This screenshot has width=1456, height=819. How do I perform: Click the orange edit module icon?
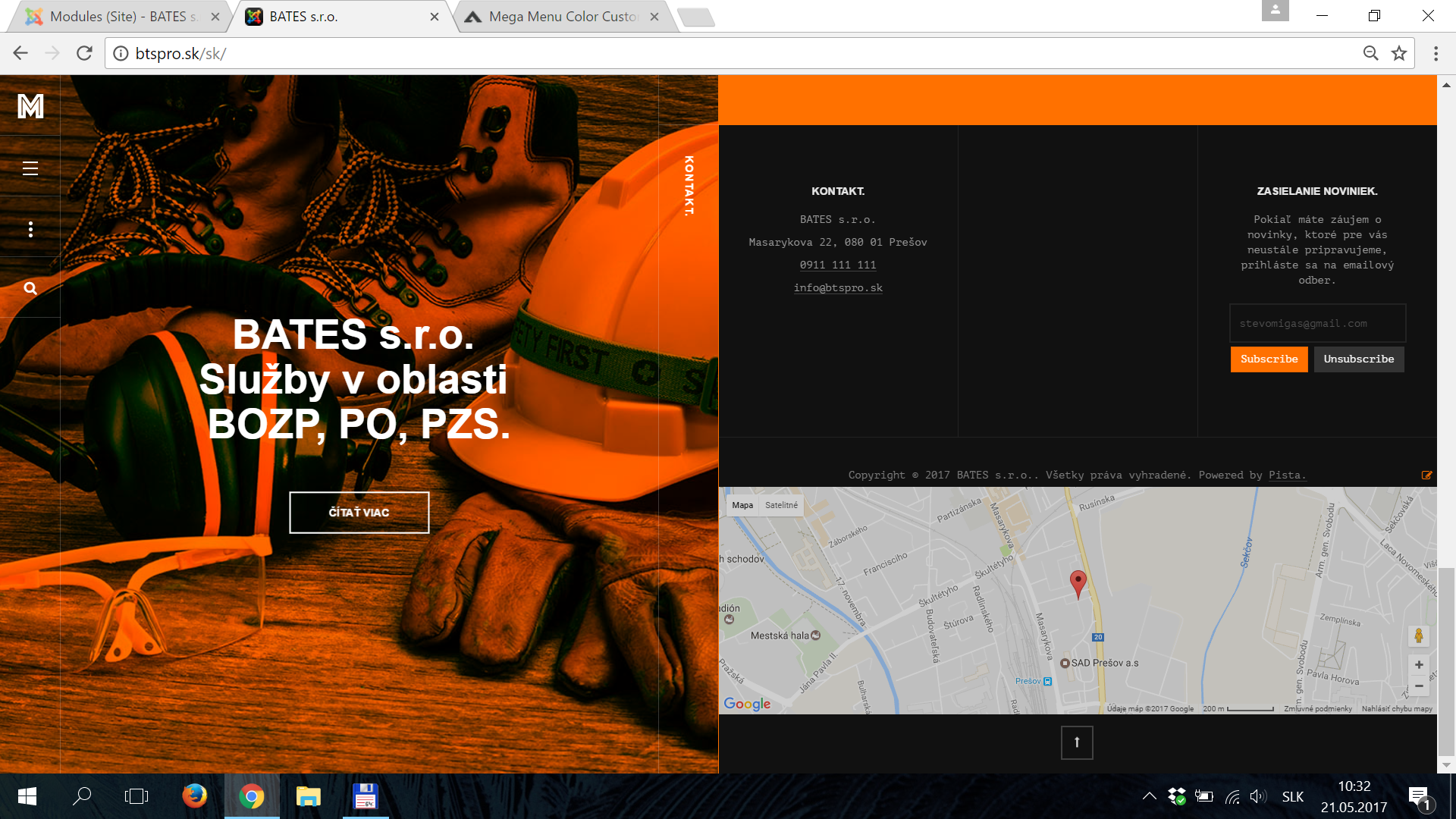point(1426,475)
